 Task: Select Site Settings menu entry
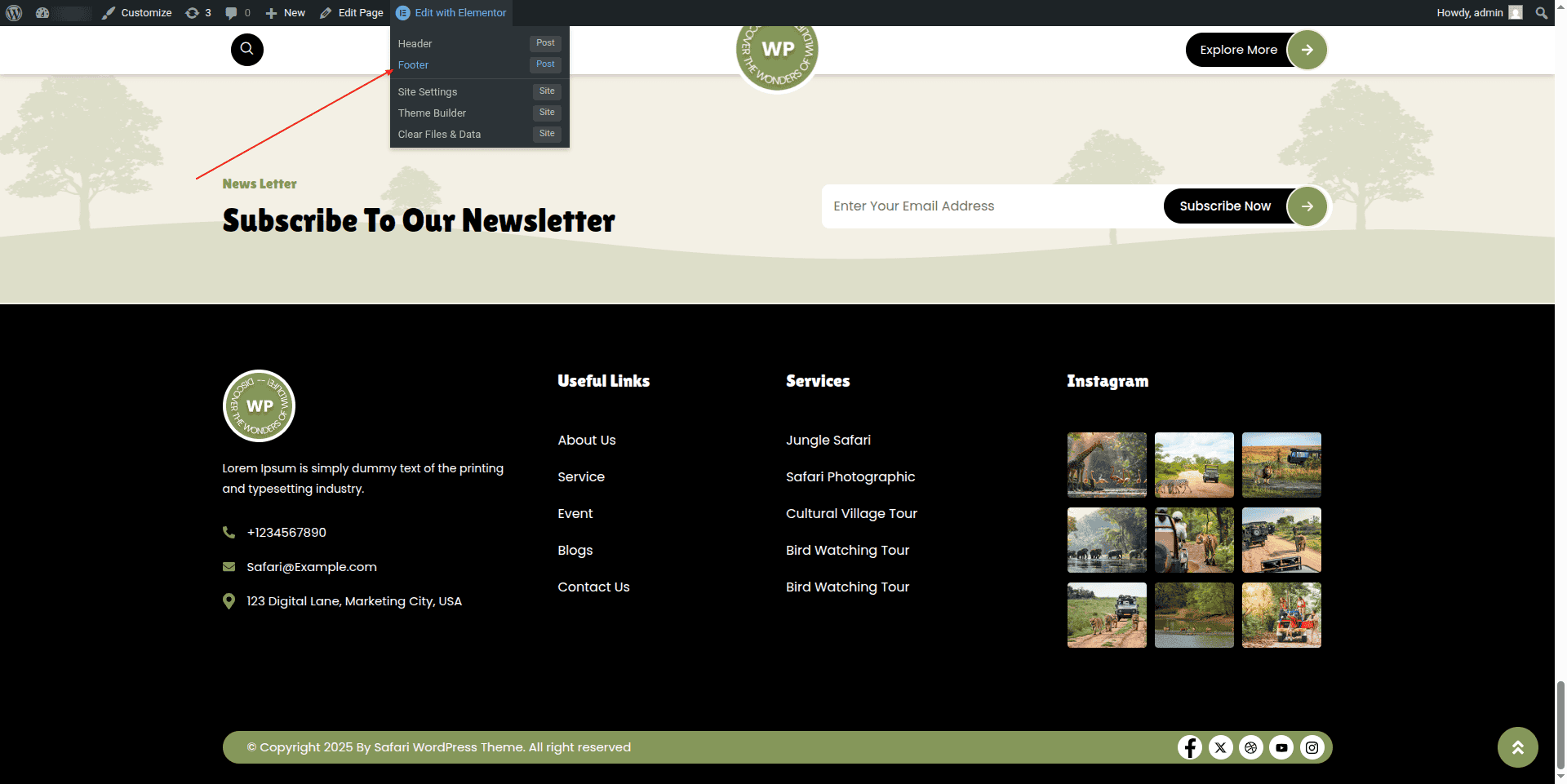(428, 92)
